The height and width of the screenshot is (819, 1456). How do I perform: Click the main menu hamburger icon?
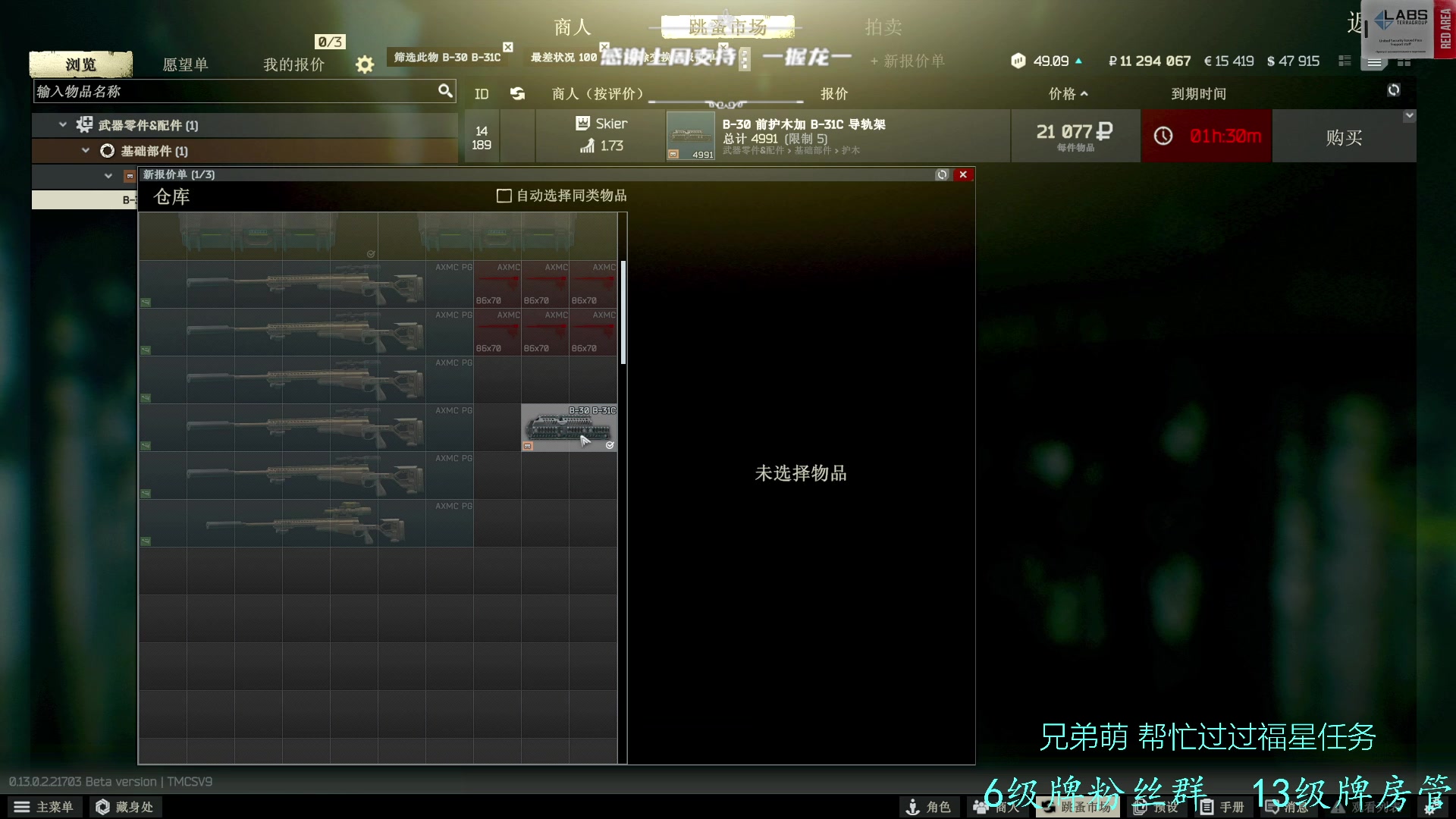click(x=22, y=807)
